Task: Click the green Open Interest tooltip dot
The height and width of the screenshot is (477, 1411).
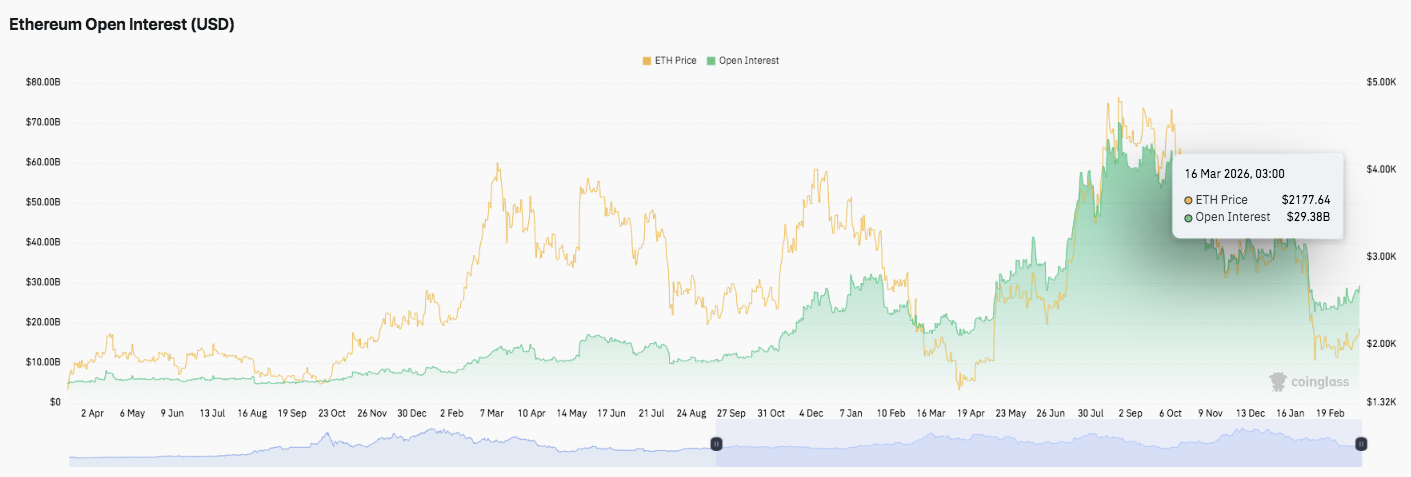Action: click(x=1188, y=217)
